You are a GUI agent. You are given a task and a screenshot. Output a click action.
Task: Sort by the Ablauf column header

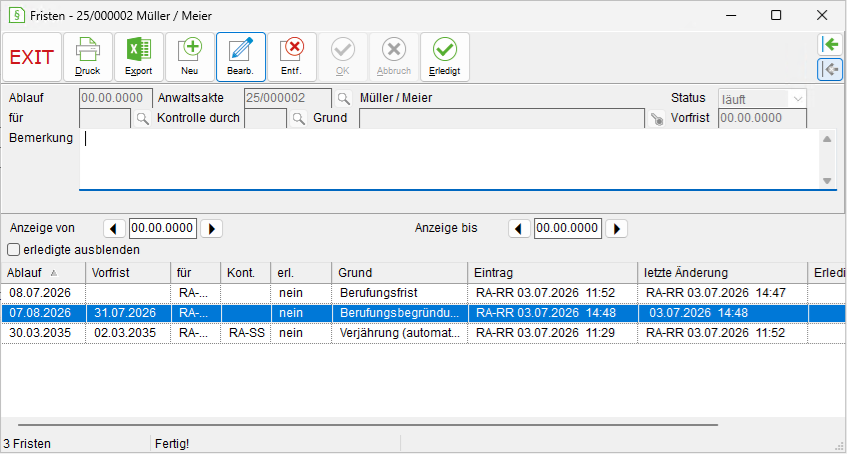pyautogui.click(x=43, y=273)
